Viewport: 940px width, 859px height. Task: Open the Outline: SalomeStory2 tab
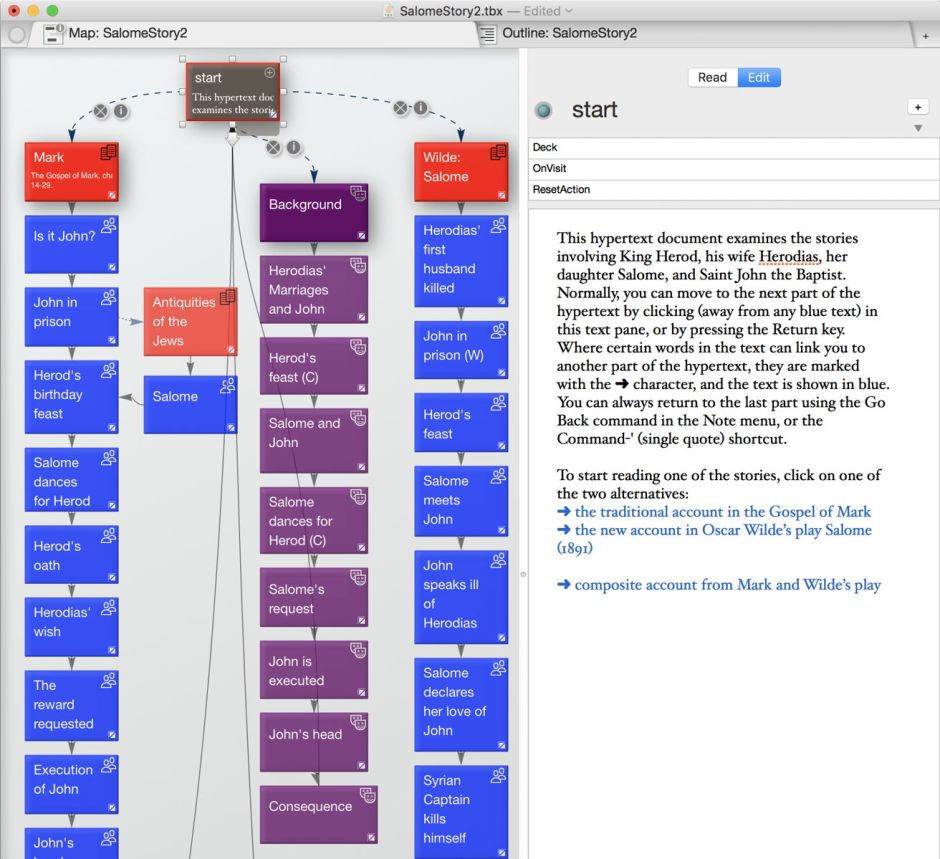[x=569, y=33]
